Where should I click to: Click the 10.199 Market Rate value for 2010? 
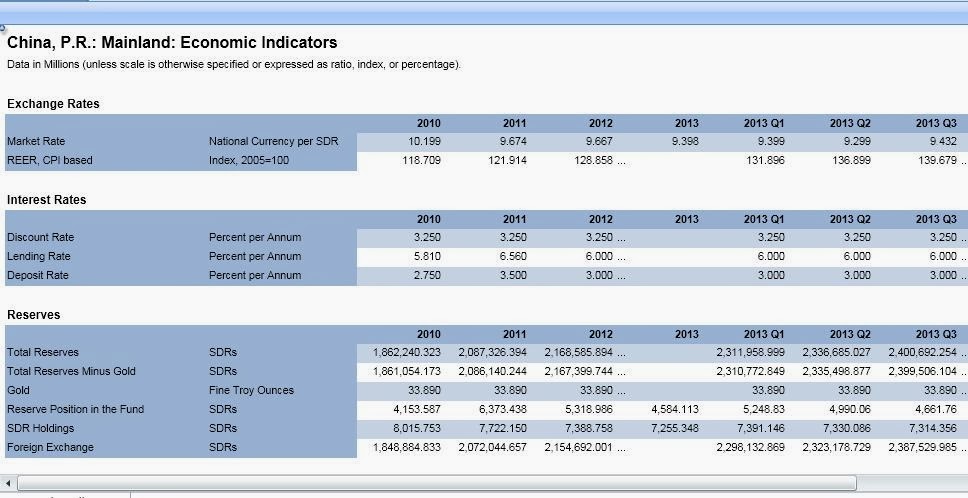click(425, 141)
